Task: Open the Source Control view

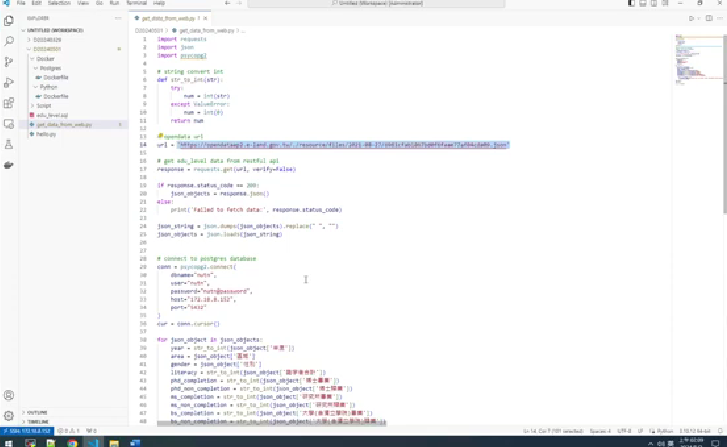Action: [x=9, y=62]
